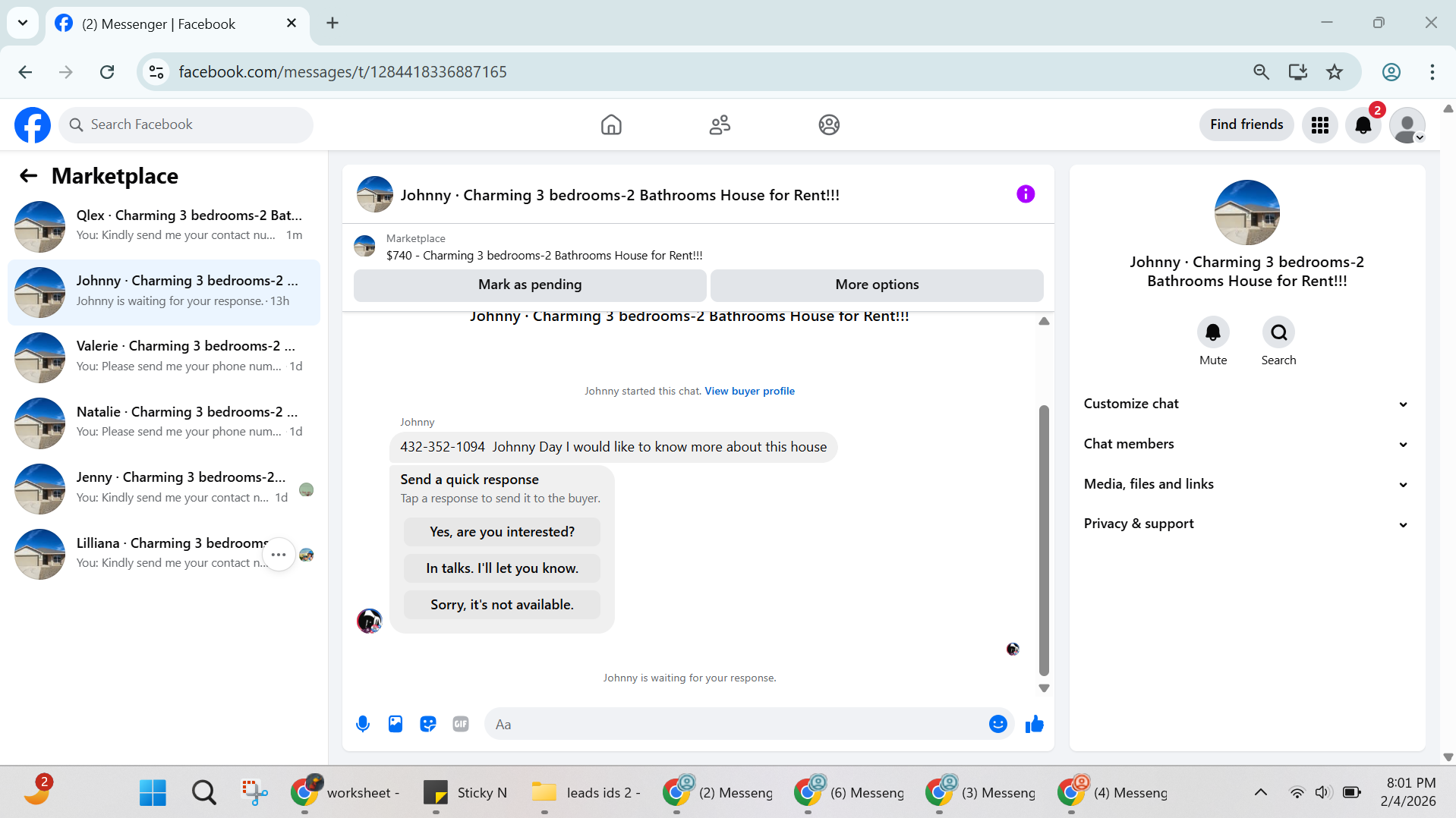1456x818 pixels.
Task: Click chat scroll down arrow
Action: tap(1044, 688)
